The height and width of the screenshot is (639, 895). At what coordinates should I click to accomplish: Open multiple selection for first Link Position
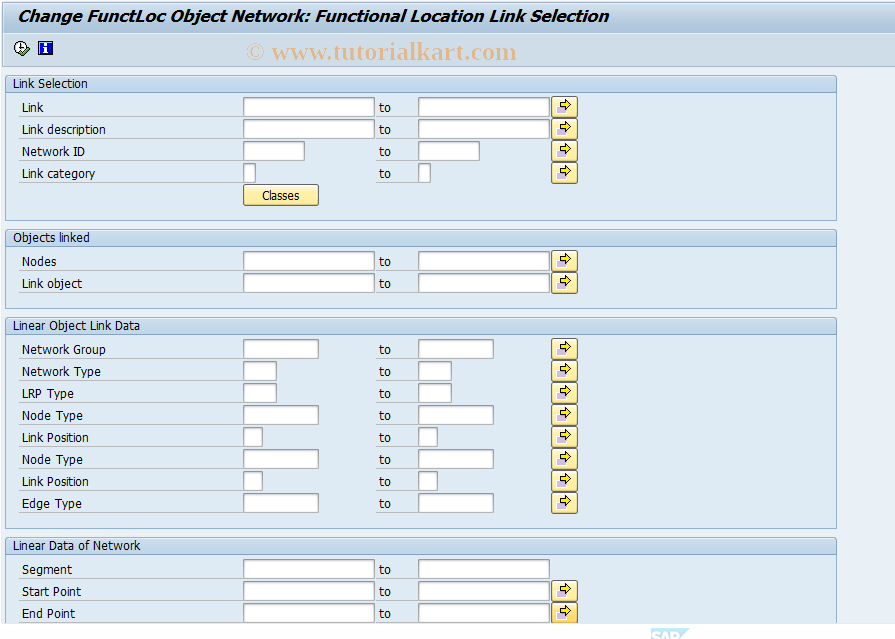point(565,437)
